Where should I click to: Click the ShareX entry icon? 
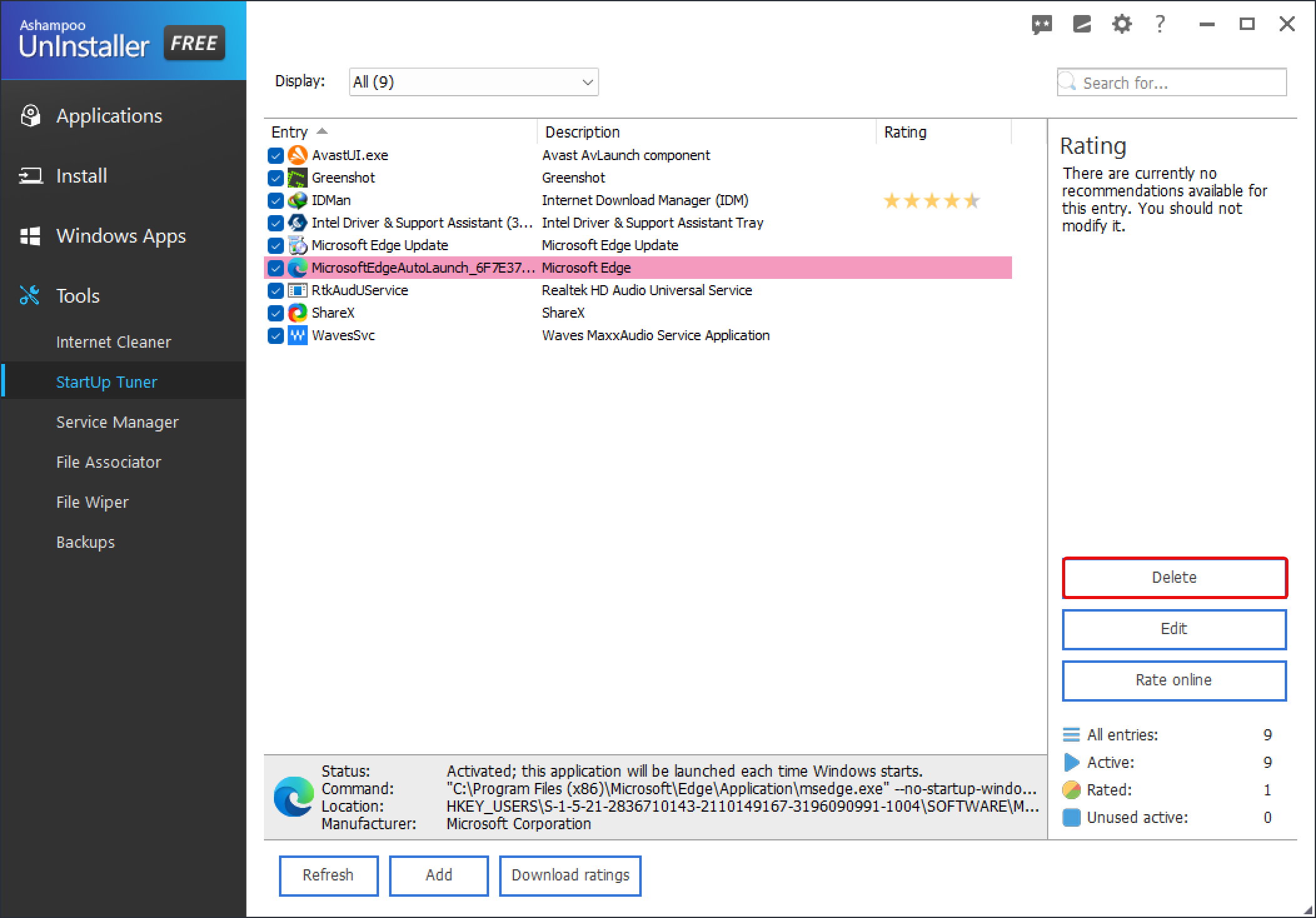(x=298, y=313)
